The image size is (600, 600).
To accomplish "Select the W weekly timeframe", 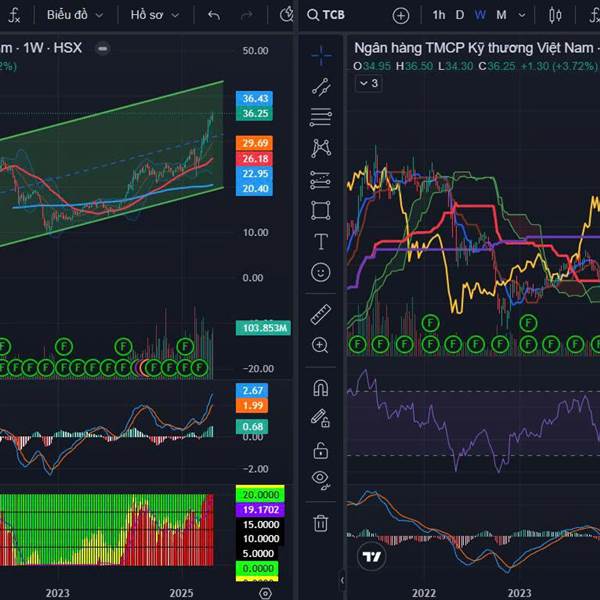I will [x=480, y=15].
